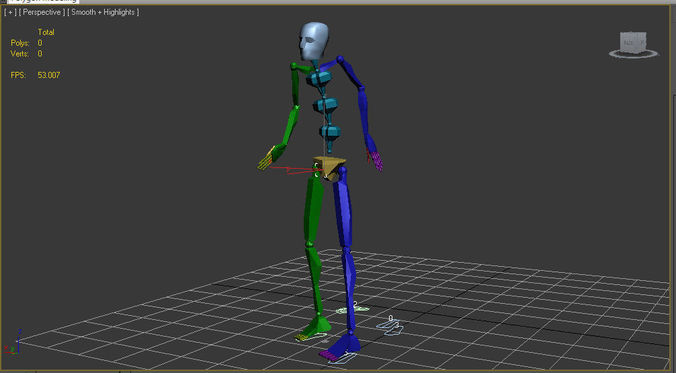The image size is (676, 373).
Task: Select the blue clavicle bone near neck
Action: [329, 65]
